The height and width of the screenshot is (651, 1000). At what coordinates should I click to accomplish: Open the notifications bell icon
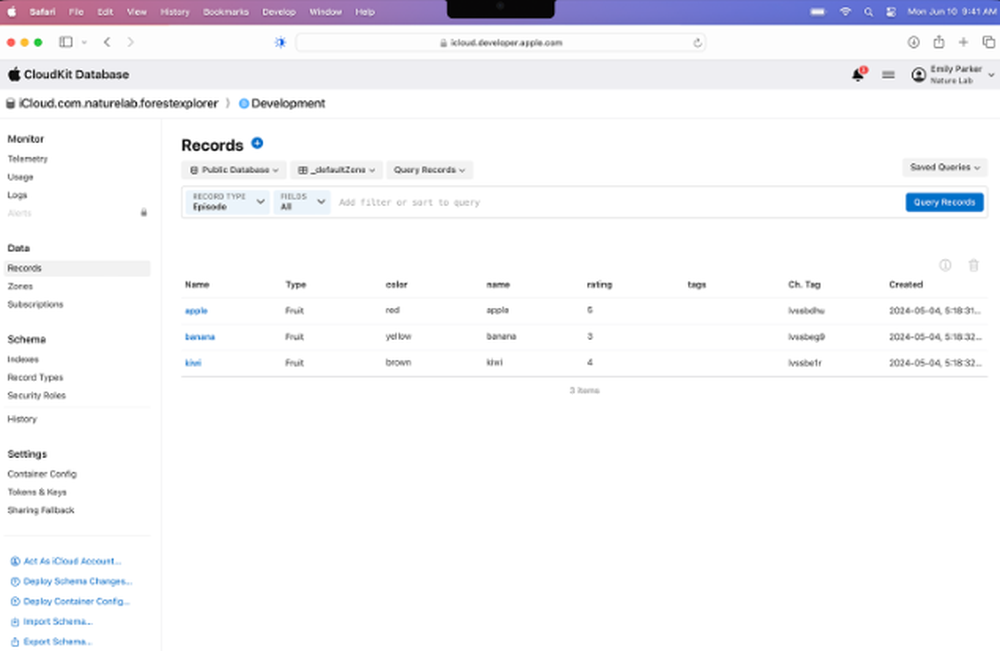click(858, 75)
